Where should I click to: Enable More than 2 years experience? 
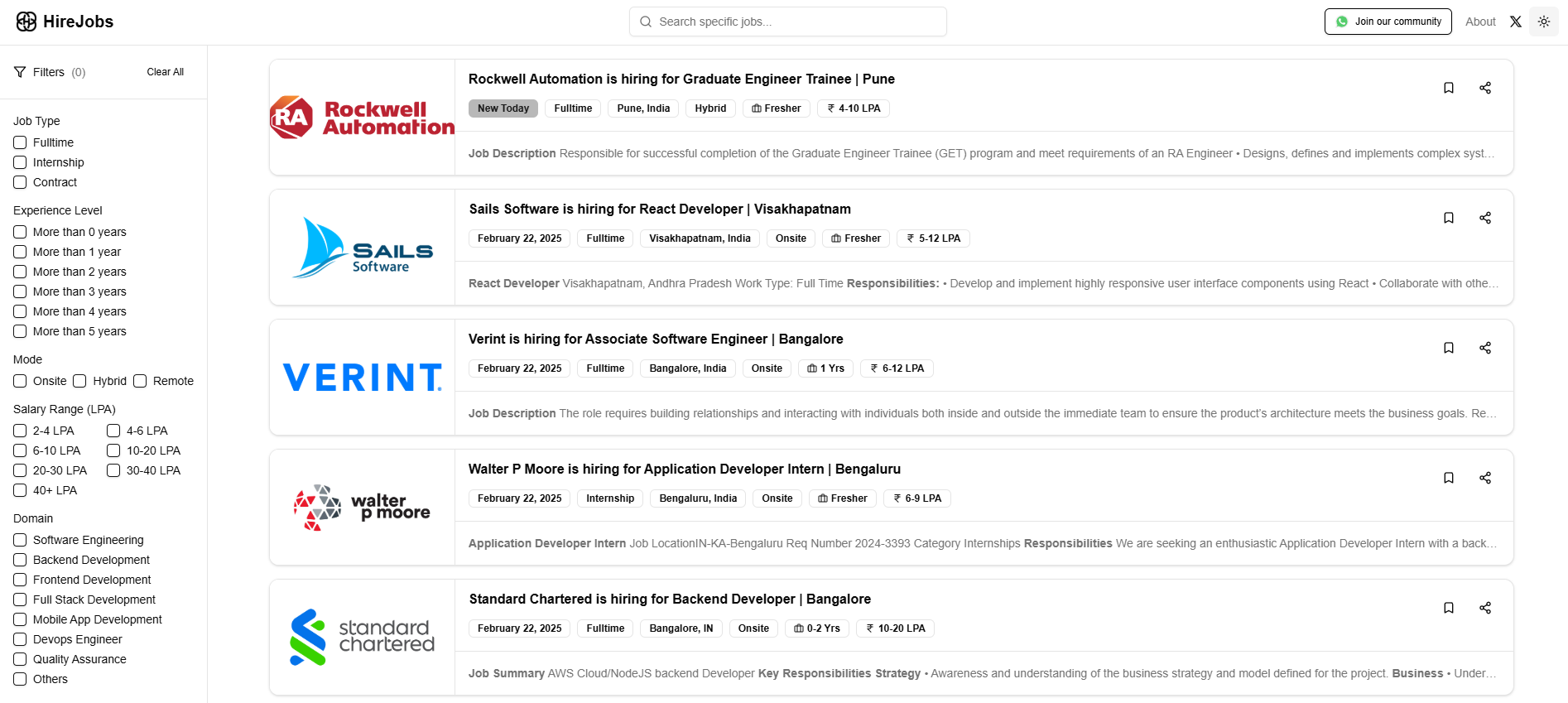[20, 272]
